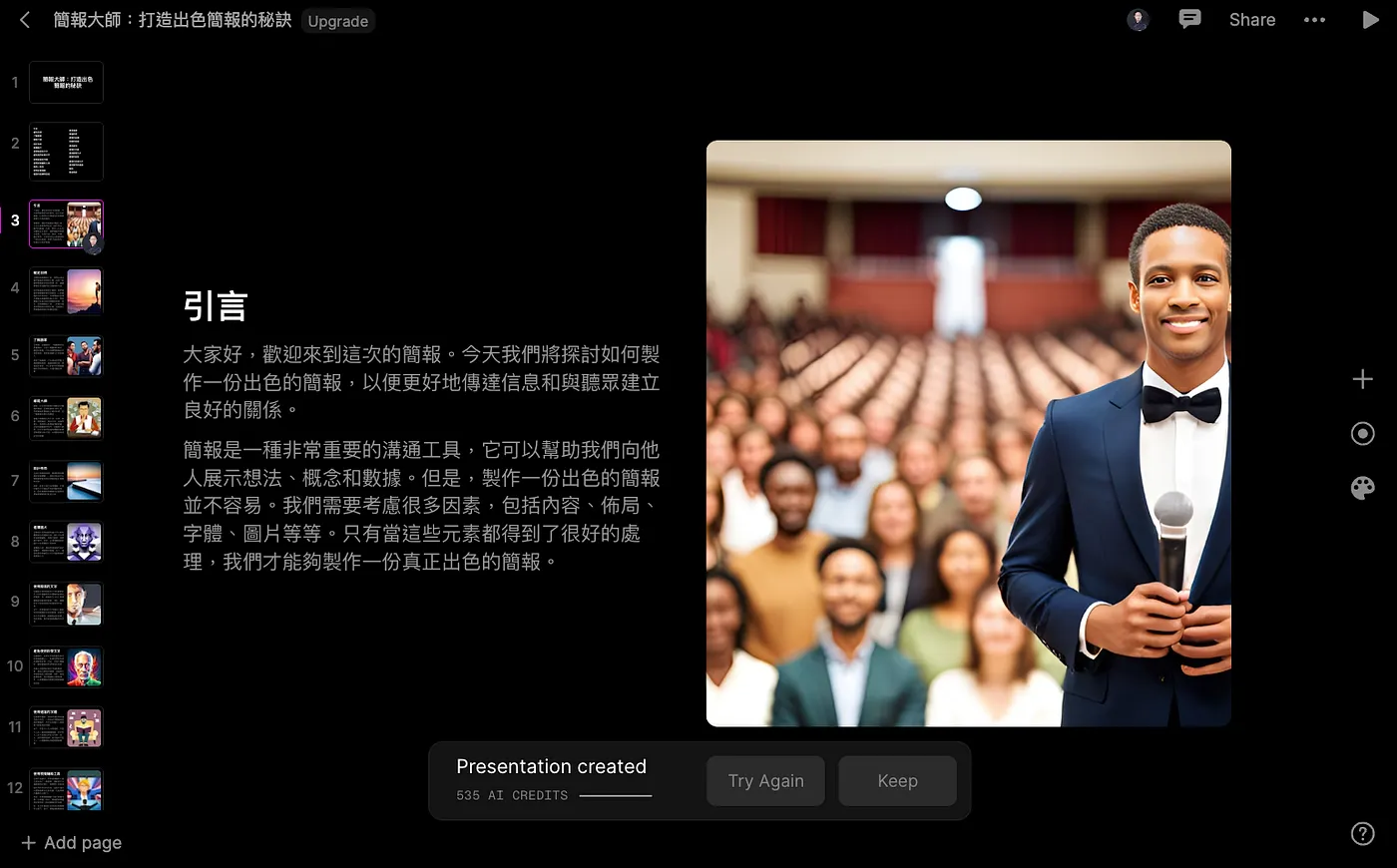Open the record circle icon on the right
This screenshot has width=1397, height=868.
click(1362, 433)
